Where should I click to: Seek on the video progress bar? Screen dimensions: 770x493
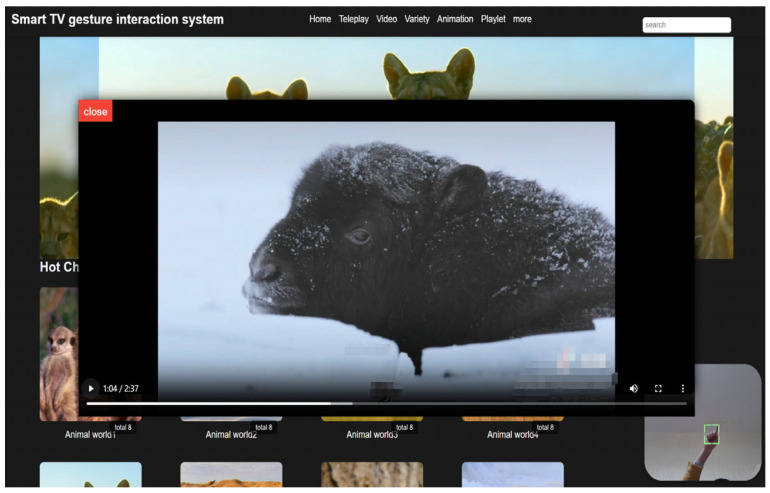386,404
